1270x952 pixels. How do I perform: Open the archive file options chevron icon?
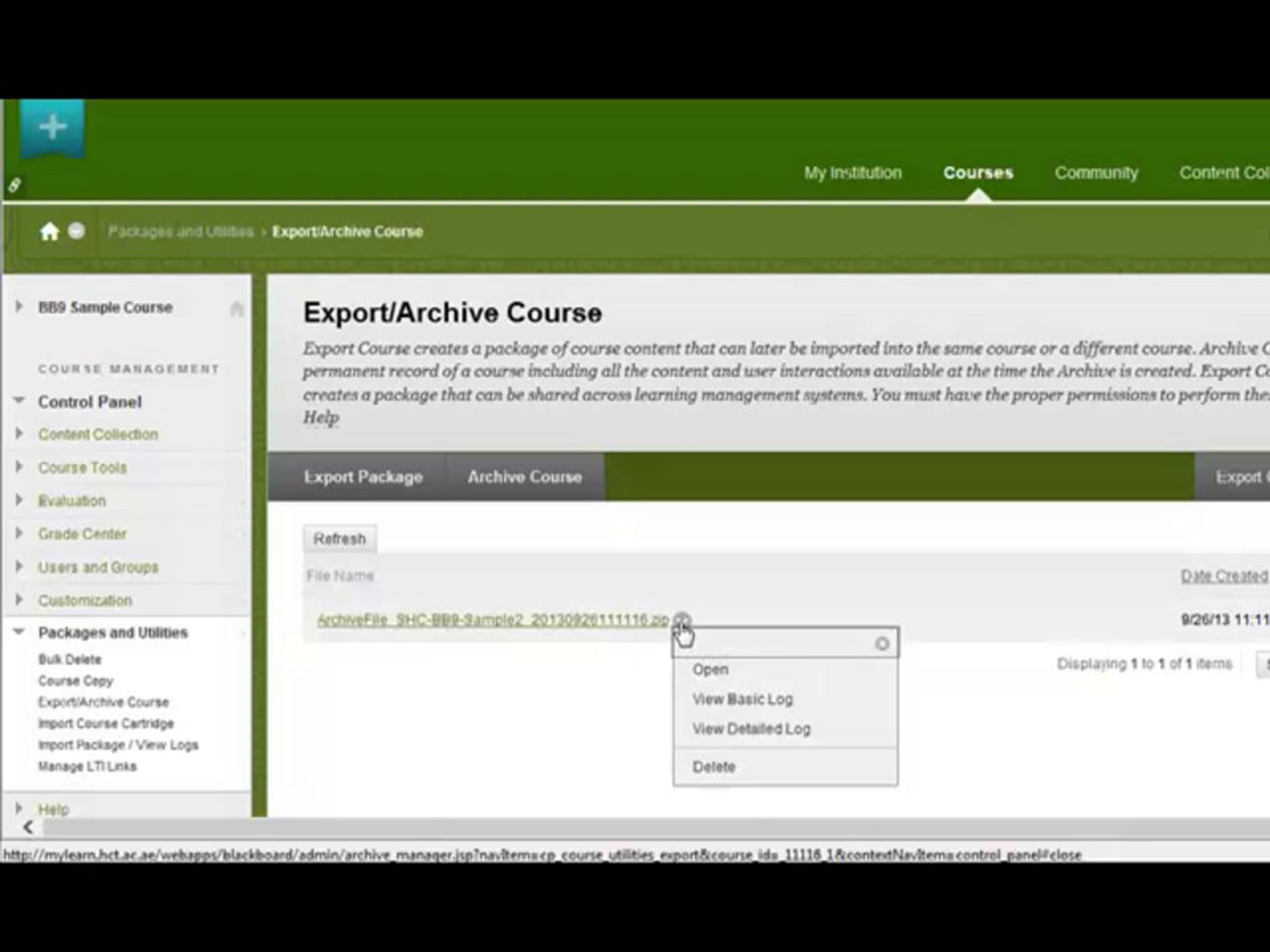(682, 620)
